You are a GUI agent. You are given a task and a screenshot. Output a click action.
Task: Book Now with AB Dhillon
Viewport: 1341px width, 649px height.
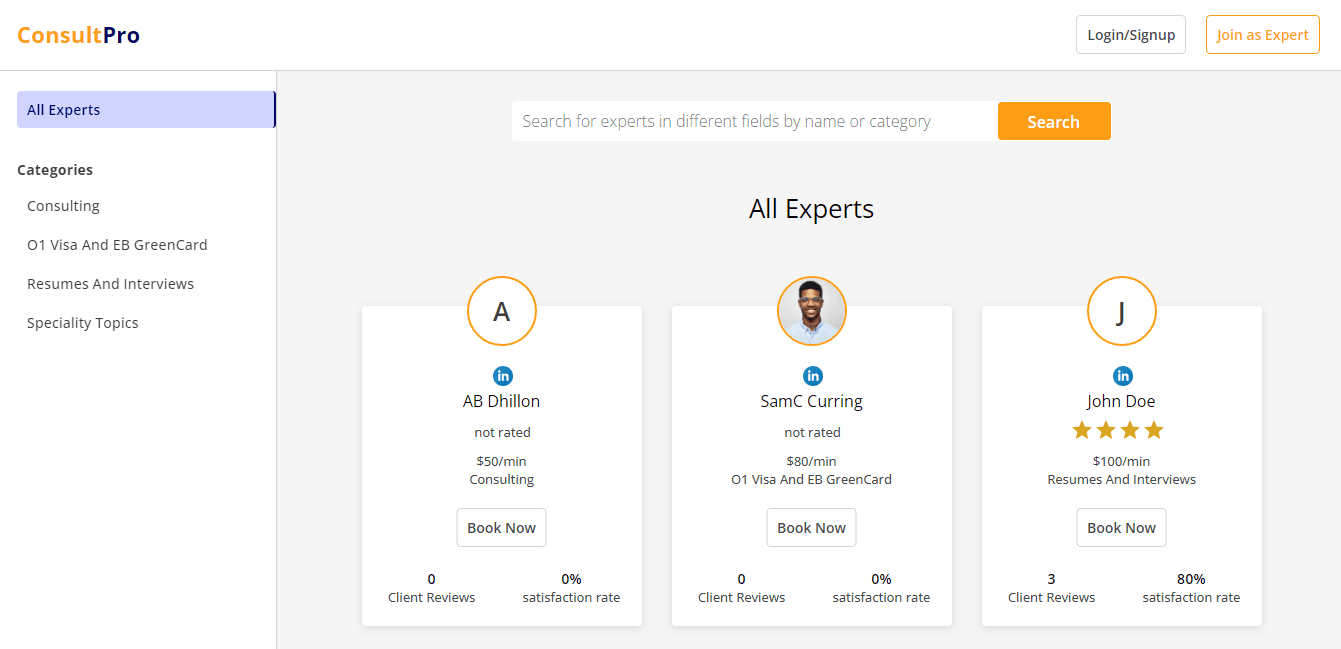502,528
